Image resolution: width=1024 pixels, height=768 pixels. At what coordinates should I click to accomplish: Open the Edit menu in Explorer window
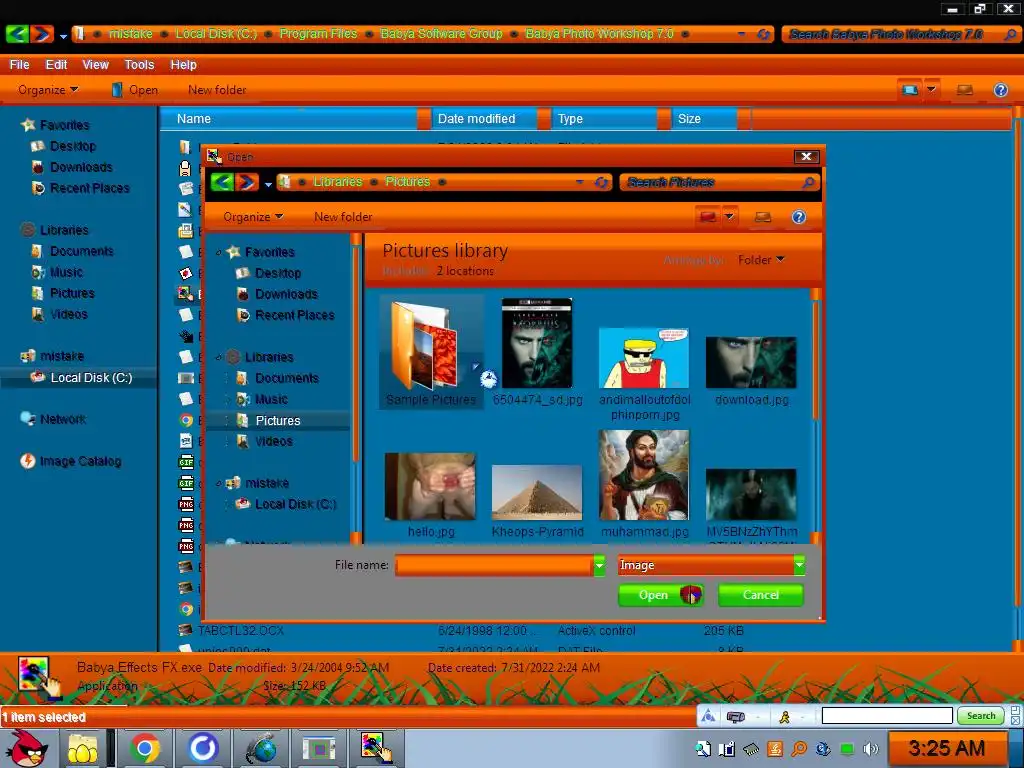click(56, 65)
